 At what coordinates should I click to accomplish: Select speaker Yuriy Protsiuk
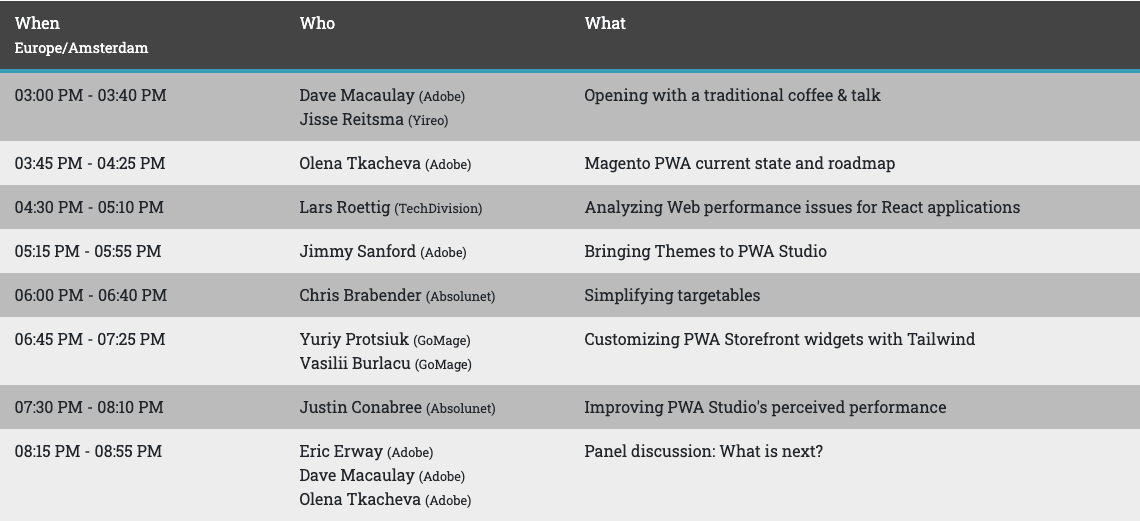click(354, 339)
